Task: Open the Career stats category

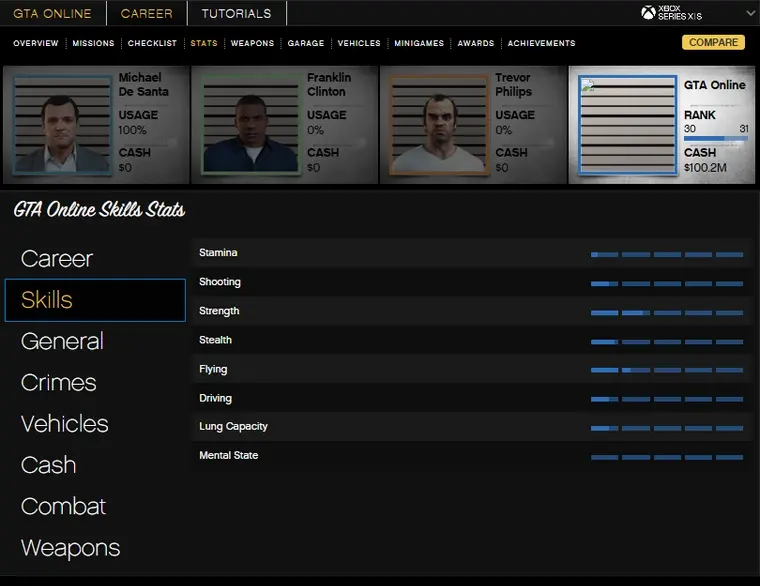Action: 57,259
